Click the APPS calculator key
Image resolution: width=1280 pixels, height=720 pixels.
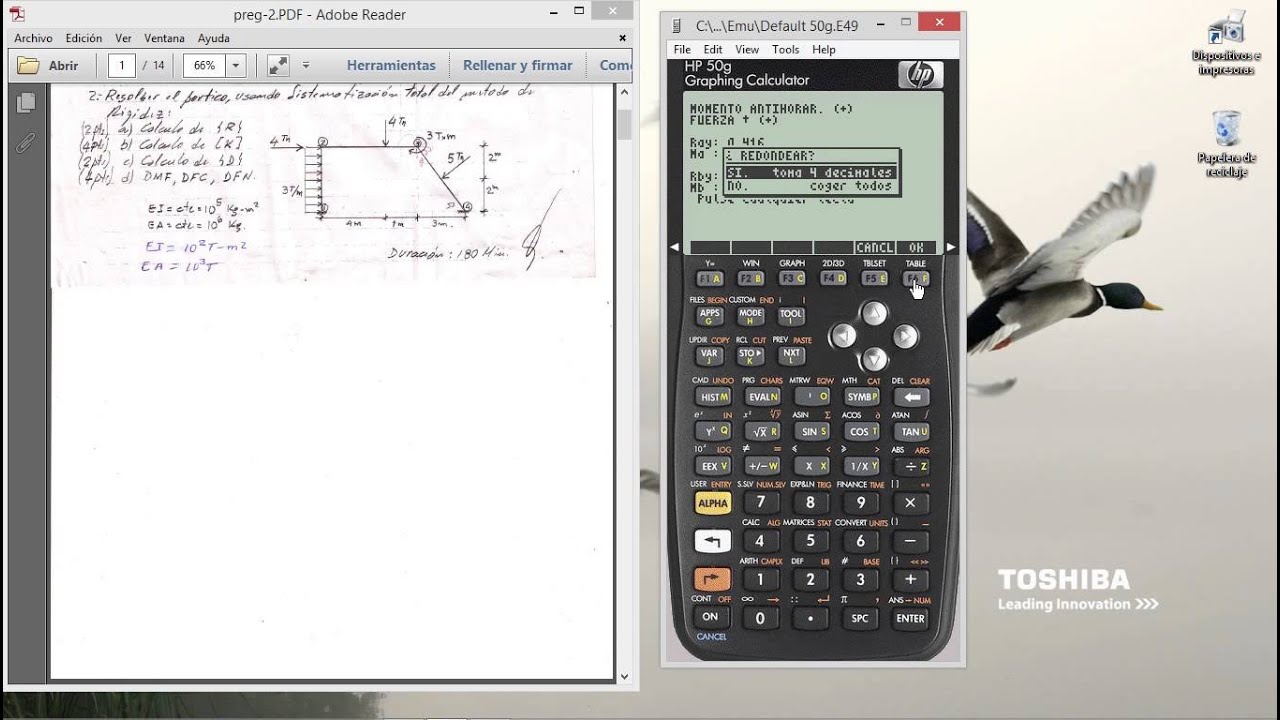pos(710,316)
